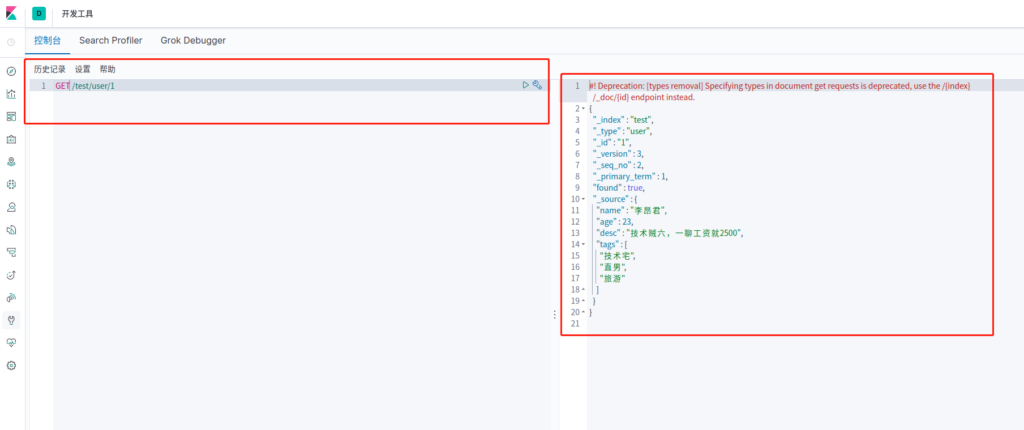
Task: Open 历史记录 (History) in console
Action: pos(50,70)
